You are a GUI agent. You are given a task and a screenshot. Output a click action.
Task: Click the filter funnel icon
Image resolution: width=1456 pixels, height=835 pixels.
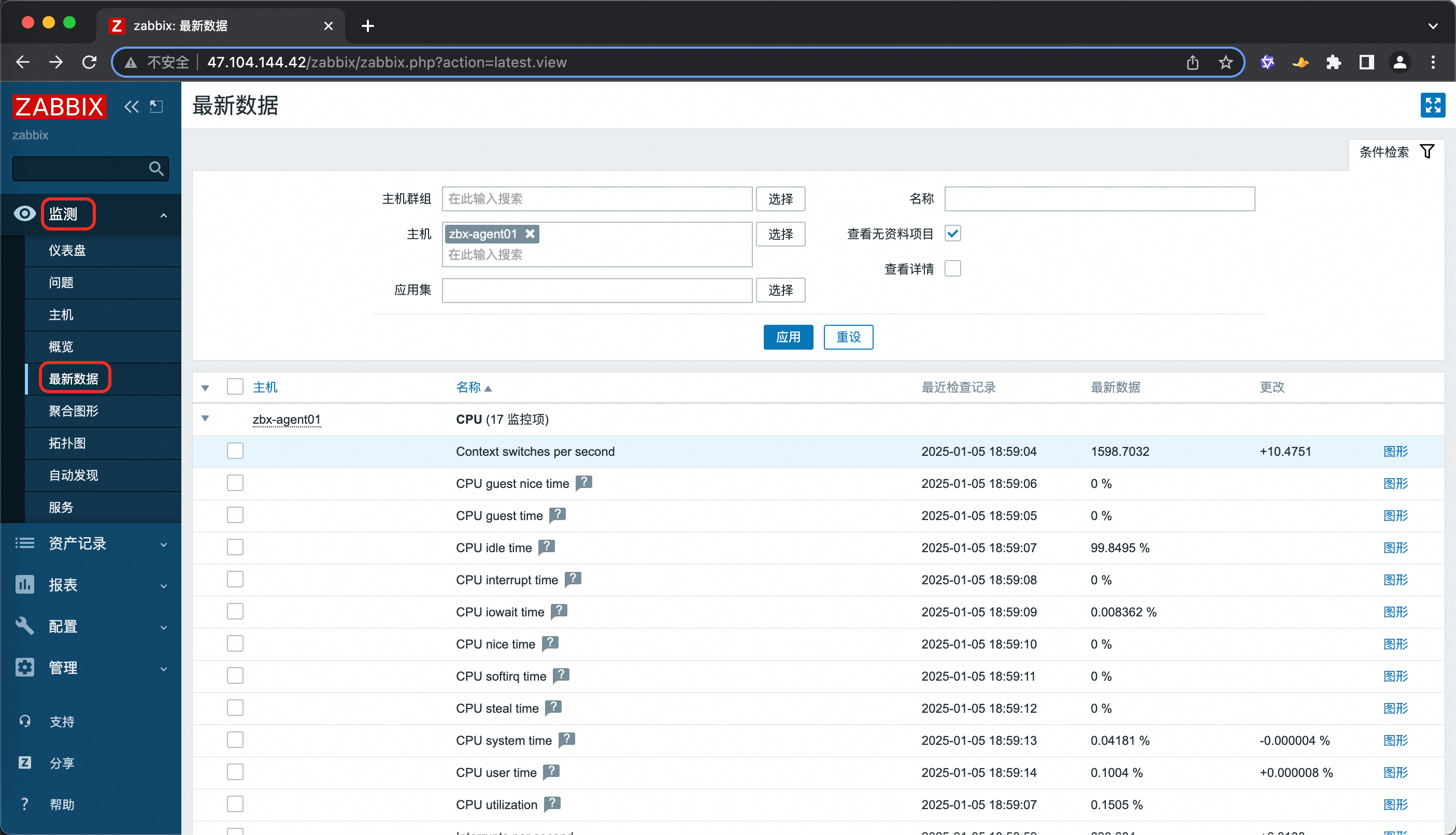point(1427,151)
